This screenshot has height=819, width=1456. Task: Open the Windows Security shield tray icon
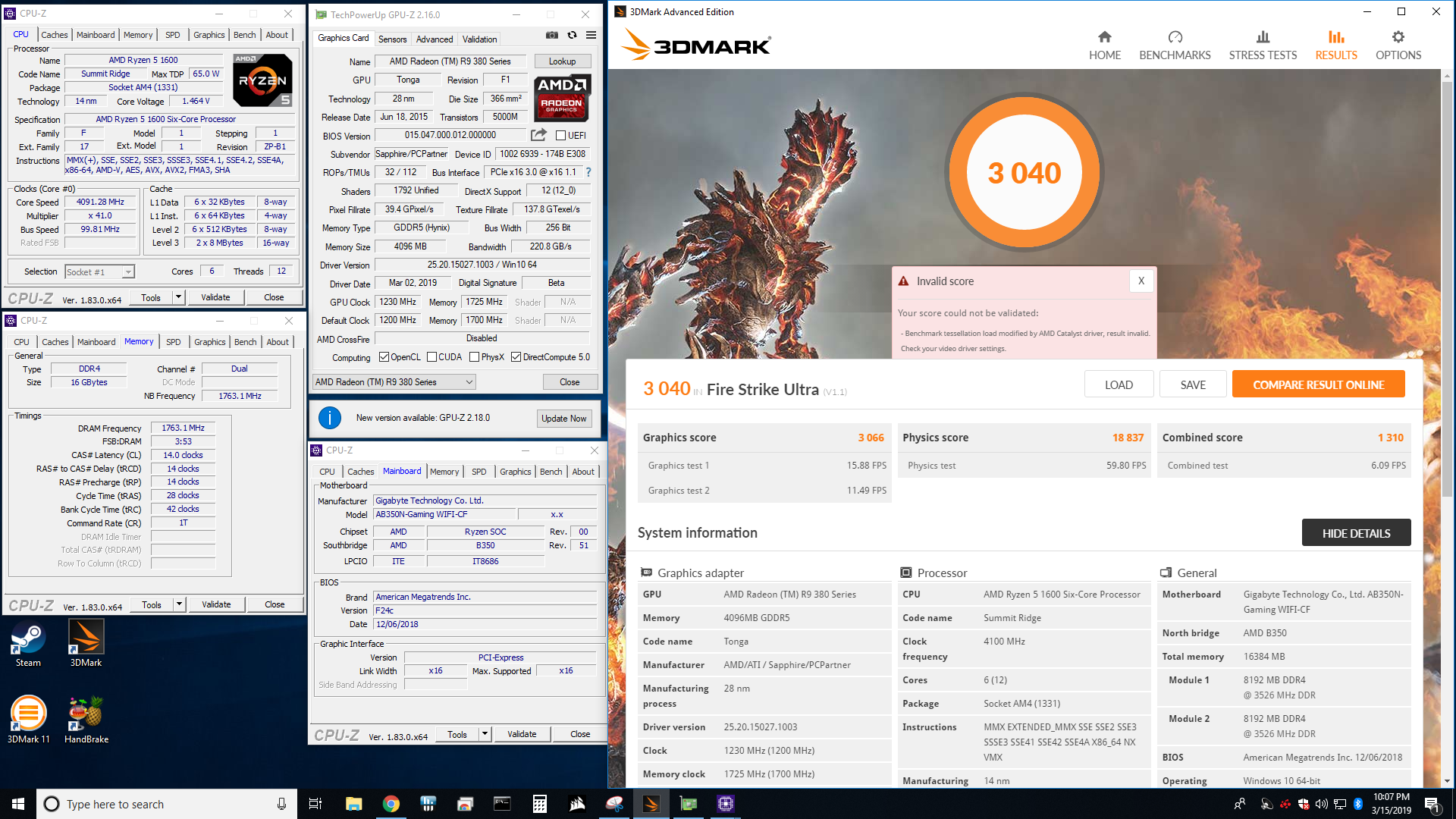pyautogui.click(x=1303, y=804)
